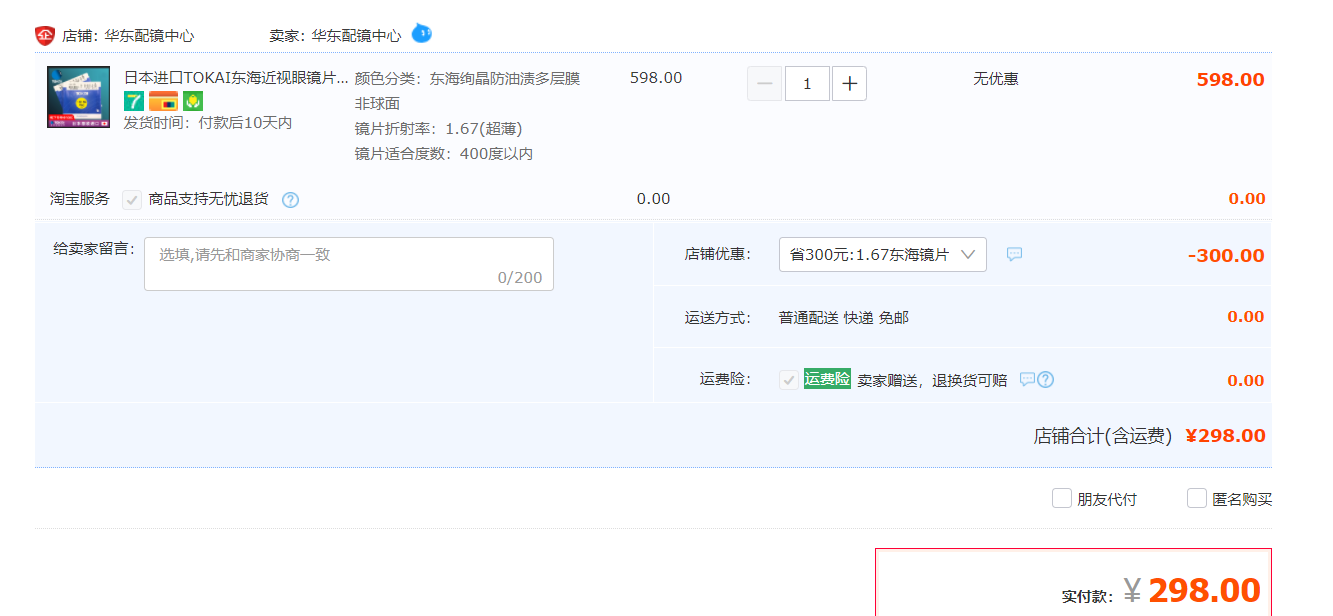The height and width of the screenshot is (616, 1333).
Task: Open the product title 日本进口TOKAI东海近视眼镜片 link
Action: [236, 78]
